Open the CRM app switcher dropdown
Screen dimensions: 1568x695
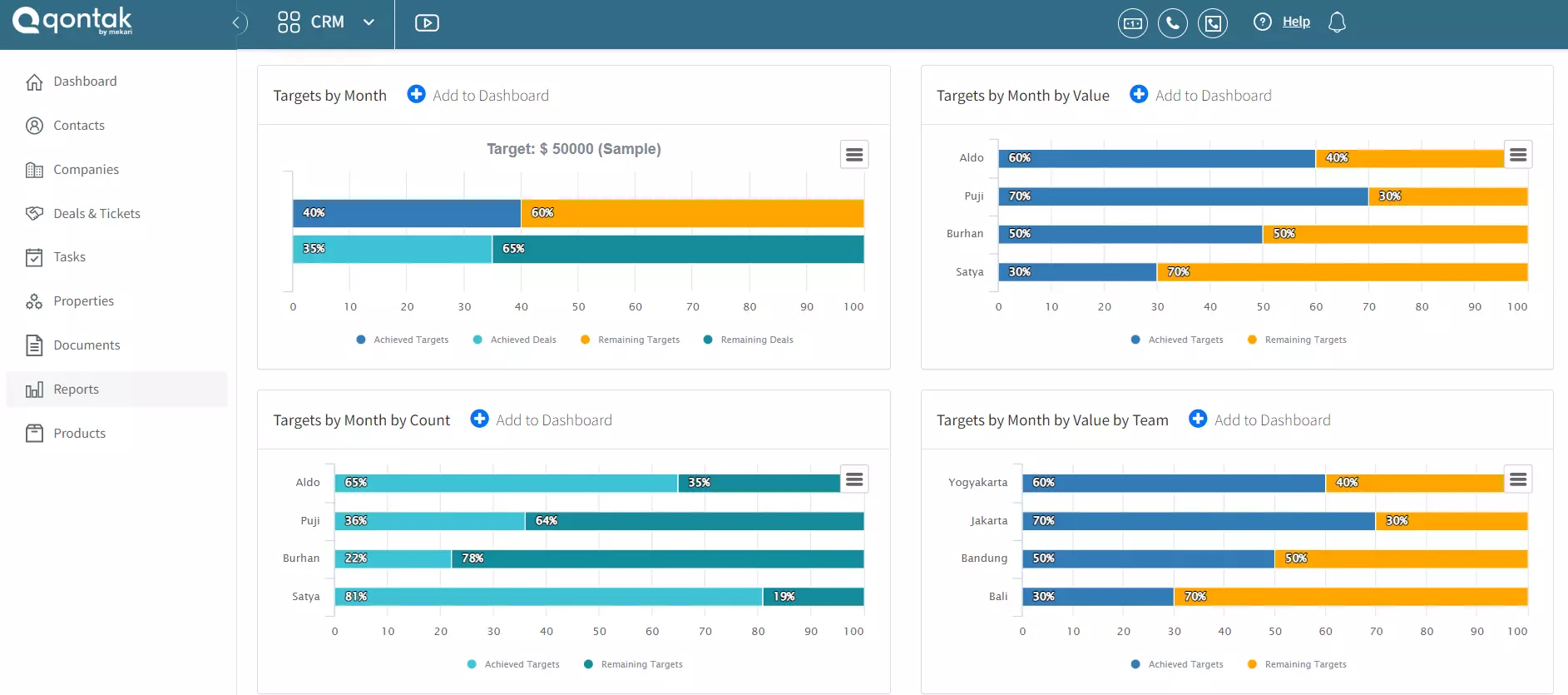click(x=326, y=22)
